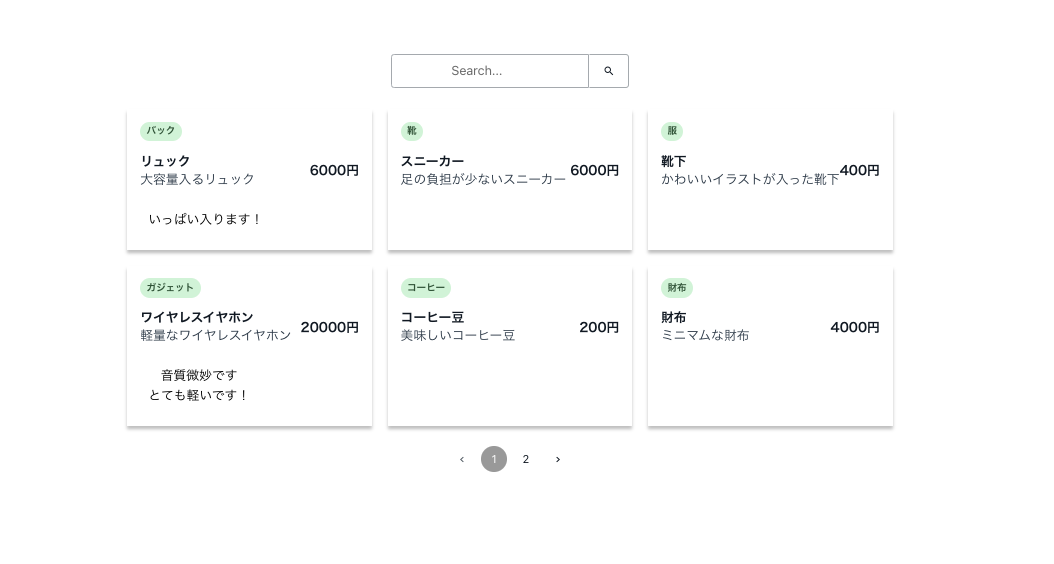Open page 2 of product list

click(x=526, y=459)
